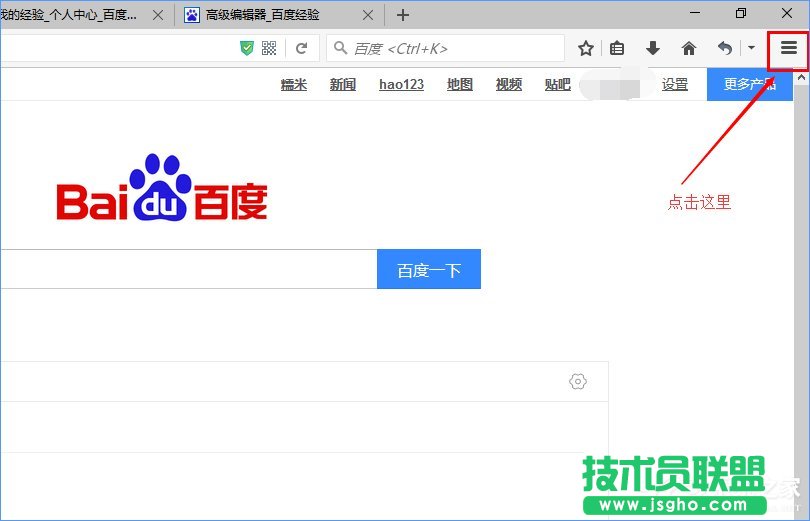
Task: Close the 个人中心 tab
Action: click(158, 15)
